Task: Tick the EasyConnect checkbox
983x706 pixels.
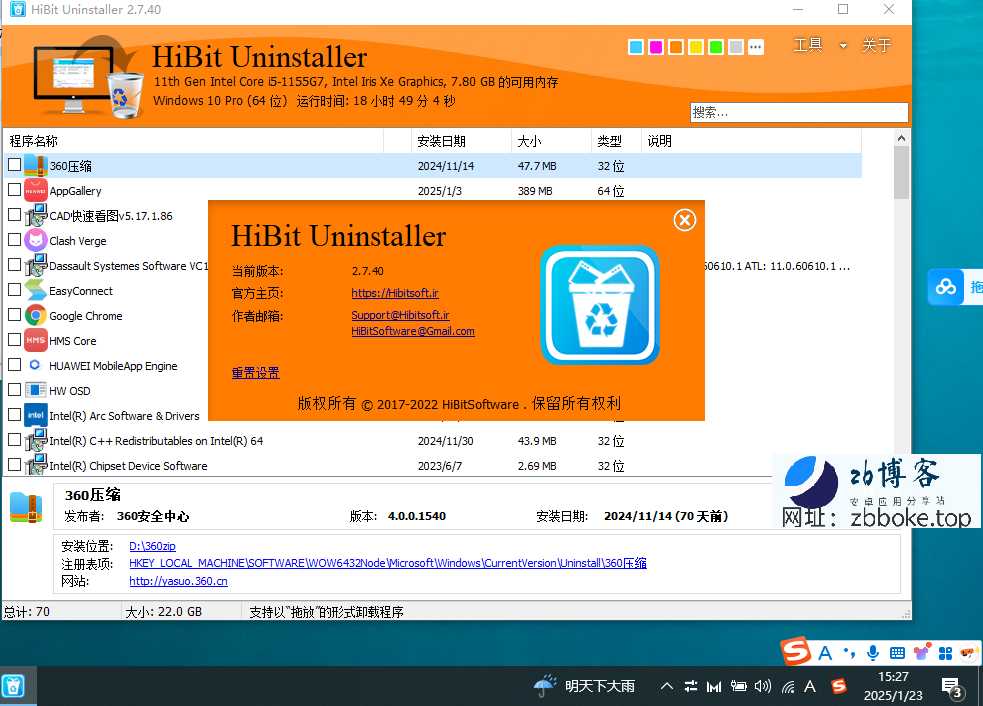Action: [x=14, y=290]
